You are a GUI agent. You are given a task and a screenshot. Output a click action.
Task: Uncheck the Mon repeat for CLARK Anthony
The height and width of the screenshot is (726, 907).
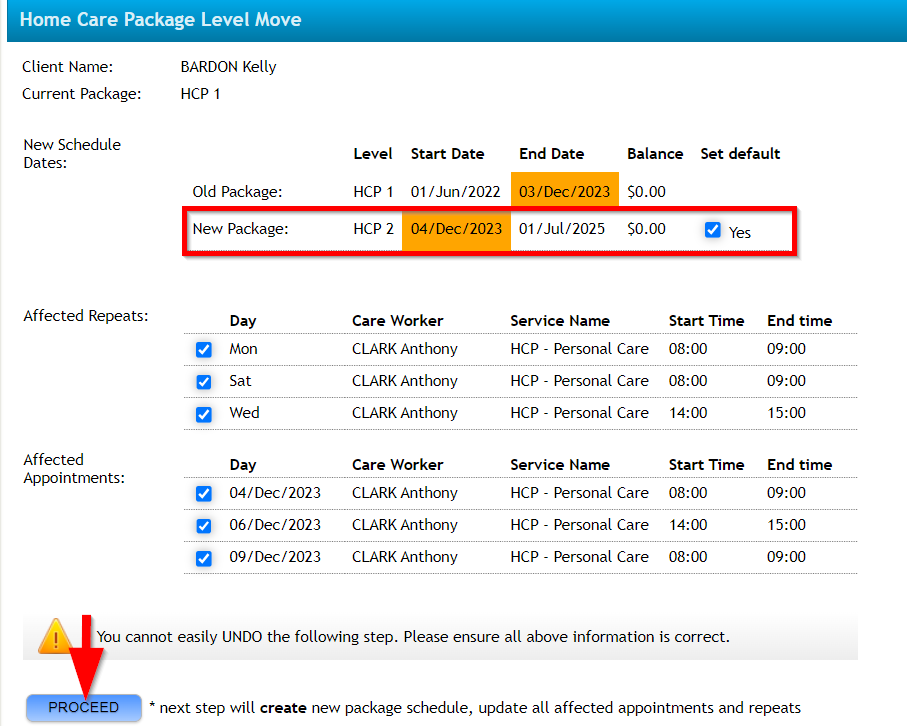203,350
